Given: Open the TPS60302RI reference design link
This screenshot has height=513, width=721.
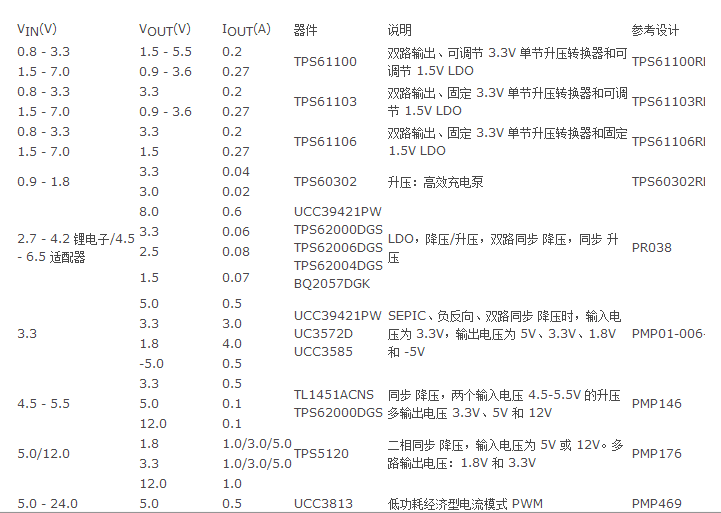Looking at the screenshot, I should pos(668,182).
